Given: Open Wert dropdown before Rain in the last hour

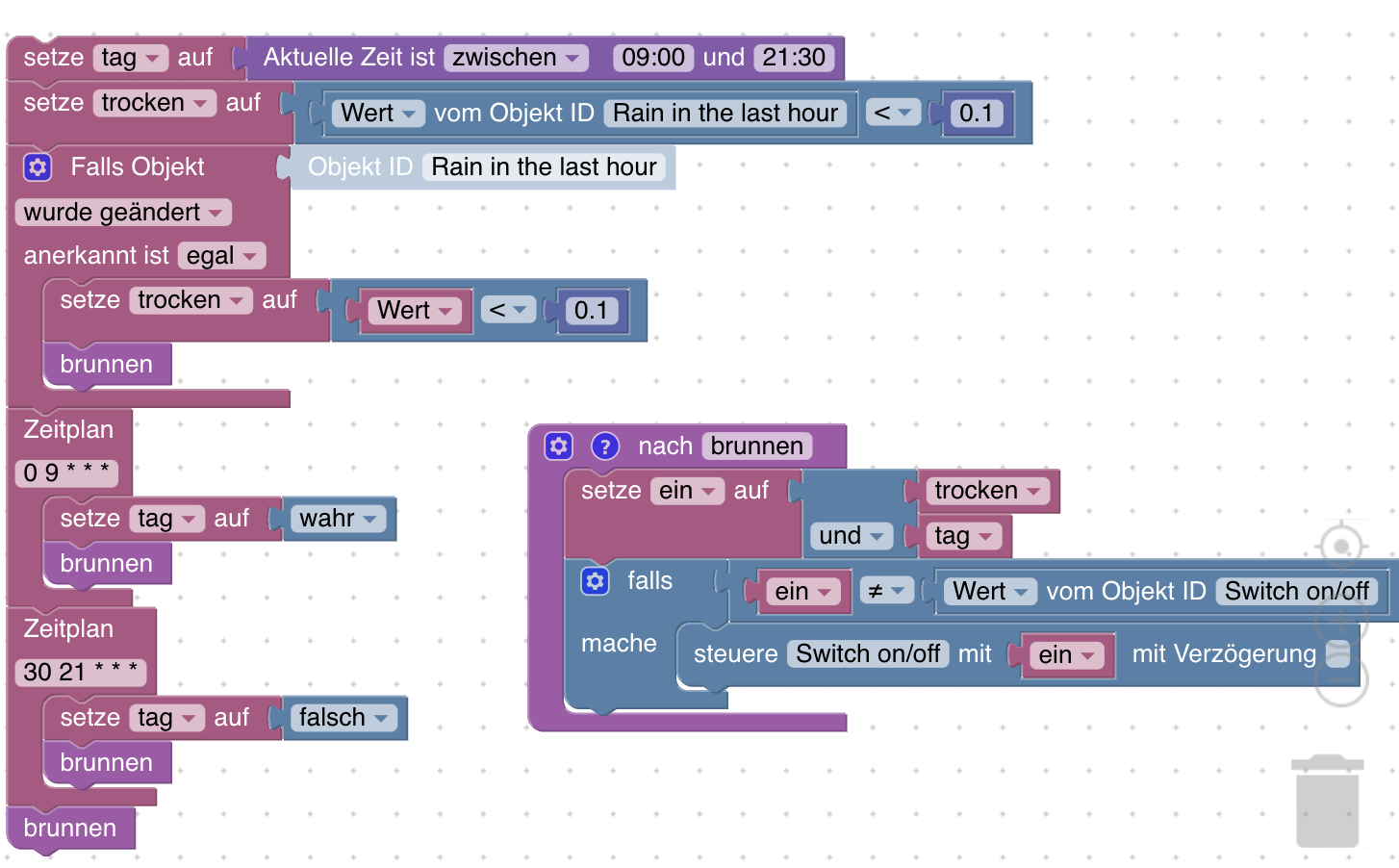Looking at the screenshot, I should (x=379, y=114).
